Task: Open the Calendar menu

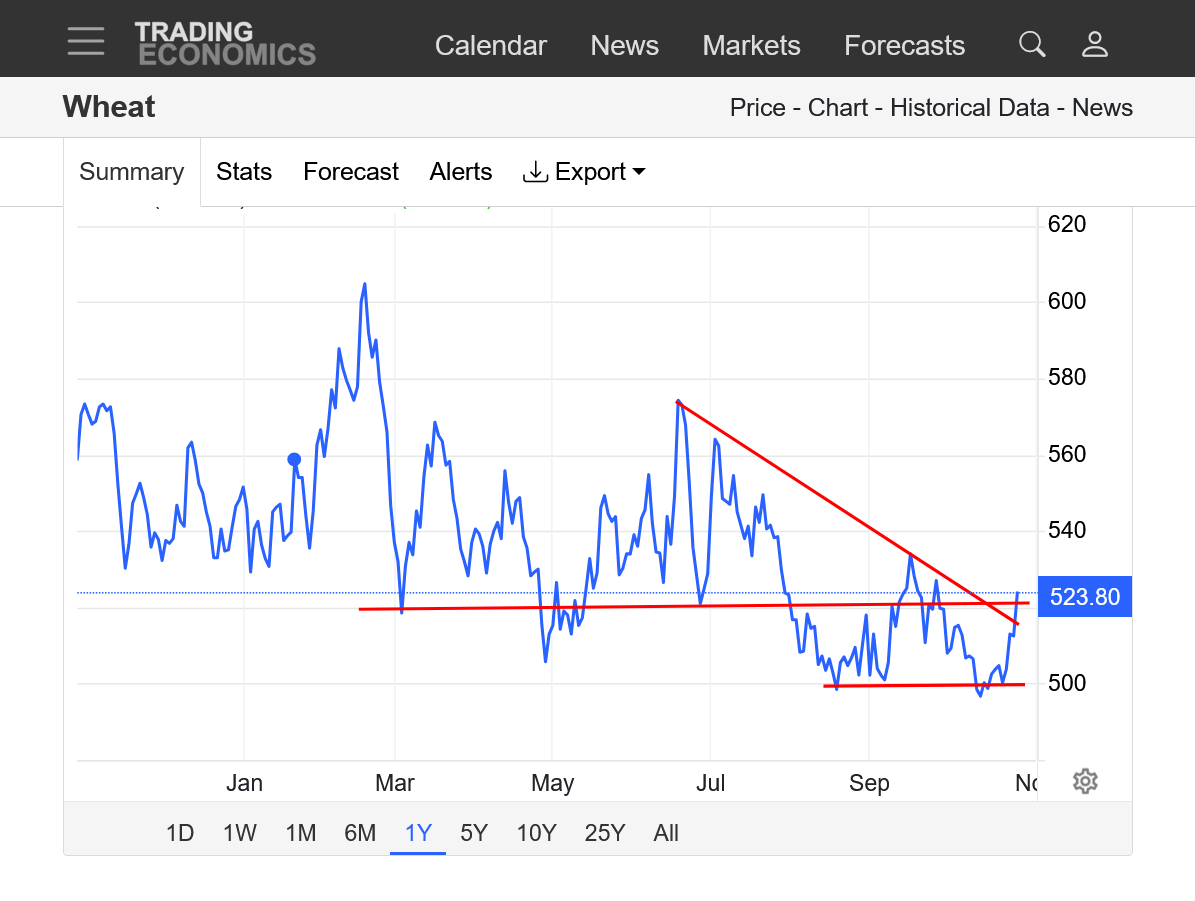Action: [490, 46]
